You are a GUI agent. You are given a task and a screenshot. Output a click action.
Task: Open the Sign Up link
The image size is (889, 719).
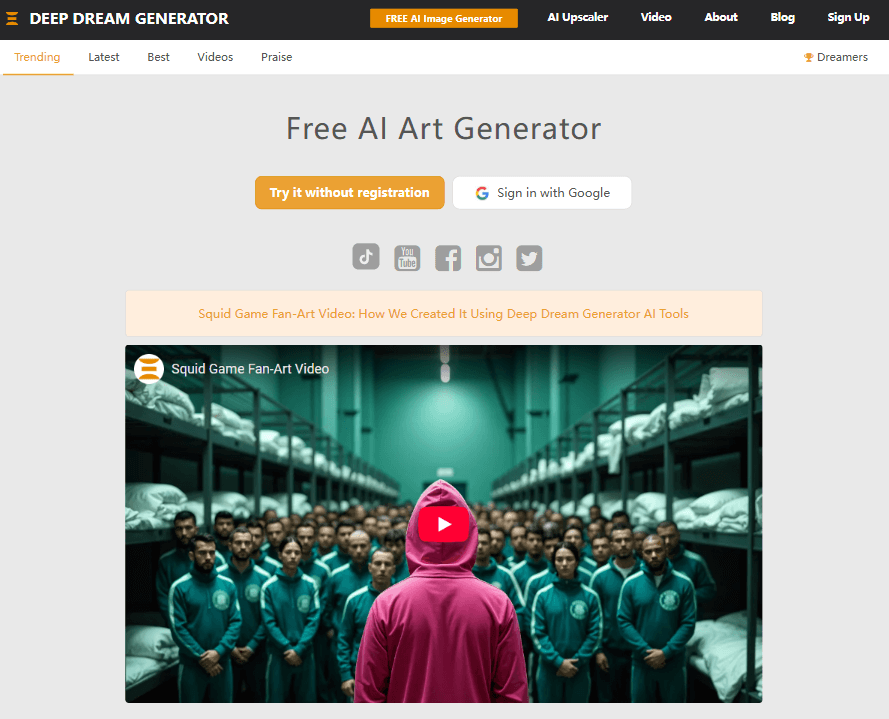848,18
